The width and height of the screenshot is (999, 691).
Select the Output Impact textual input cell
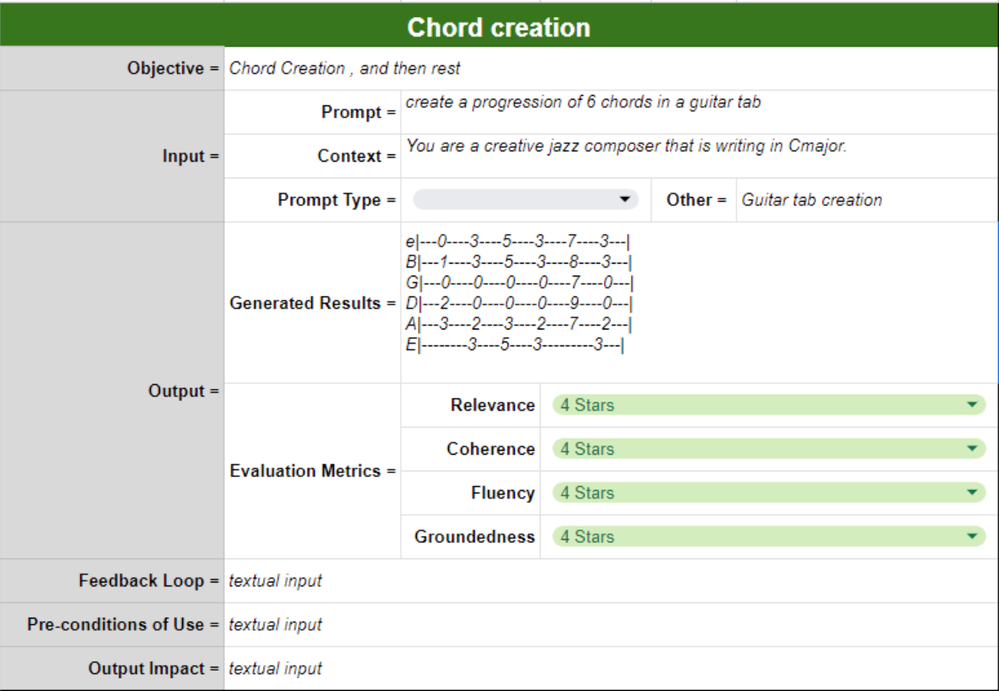(x=611, y=668)
